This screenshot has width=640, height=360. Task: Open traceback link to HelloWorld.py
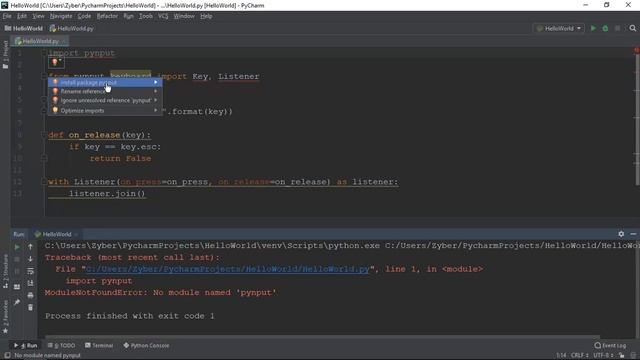click(227, 269)
